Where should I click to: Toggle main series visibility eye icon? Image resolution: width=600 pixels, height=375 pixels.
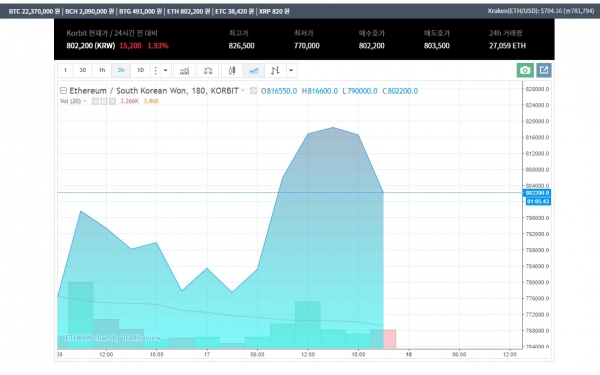[x=253, y=91]
